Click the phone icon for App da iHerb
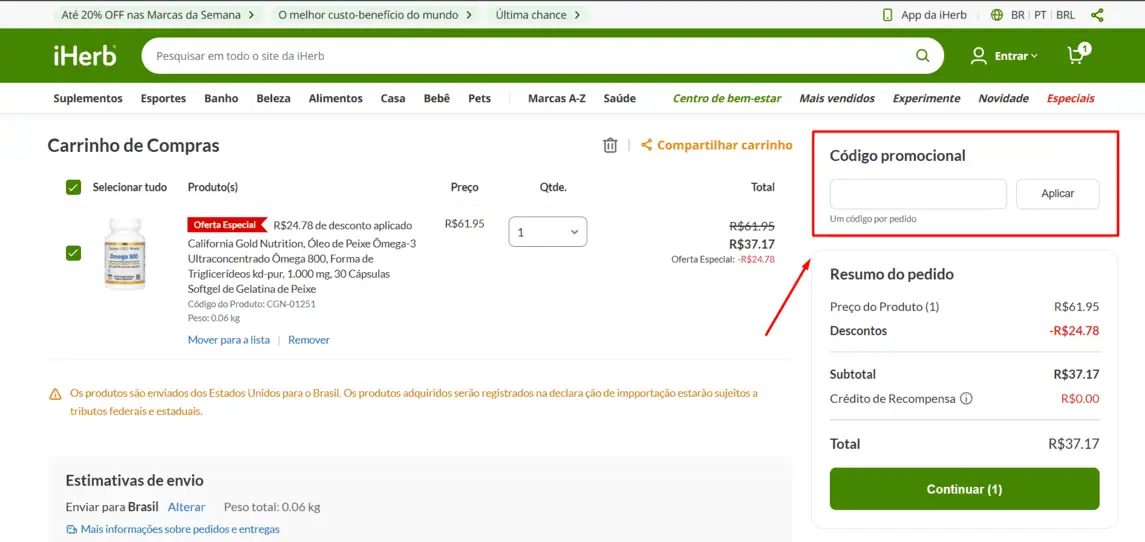 tap(887, 15)
